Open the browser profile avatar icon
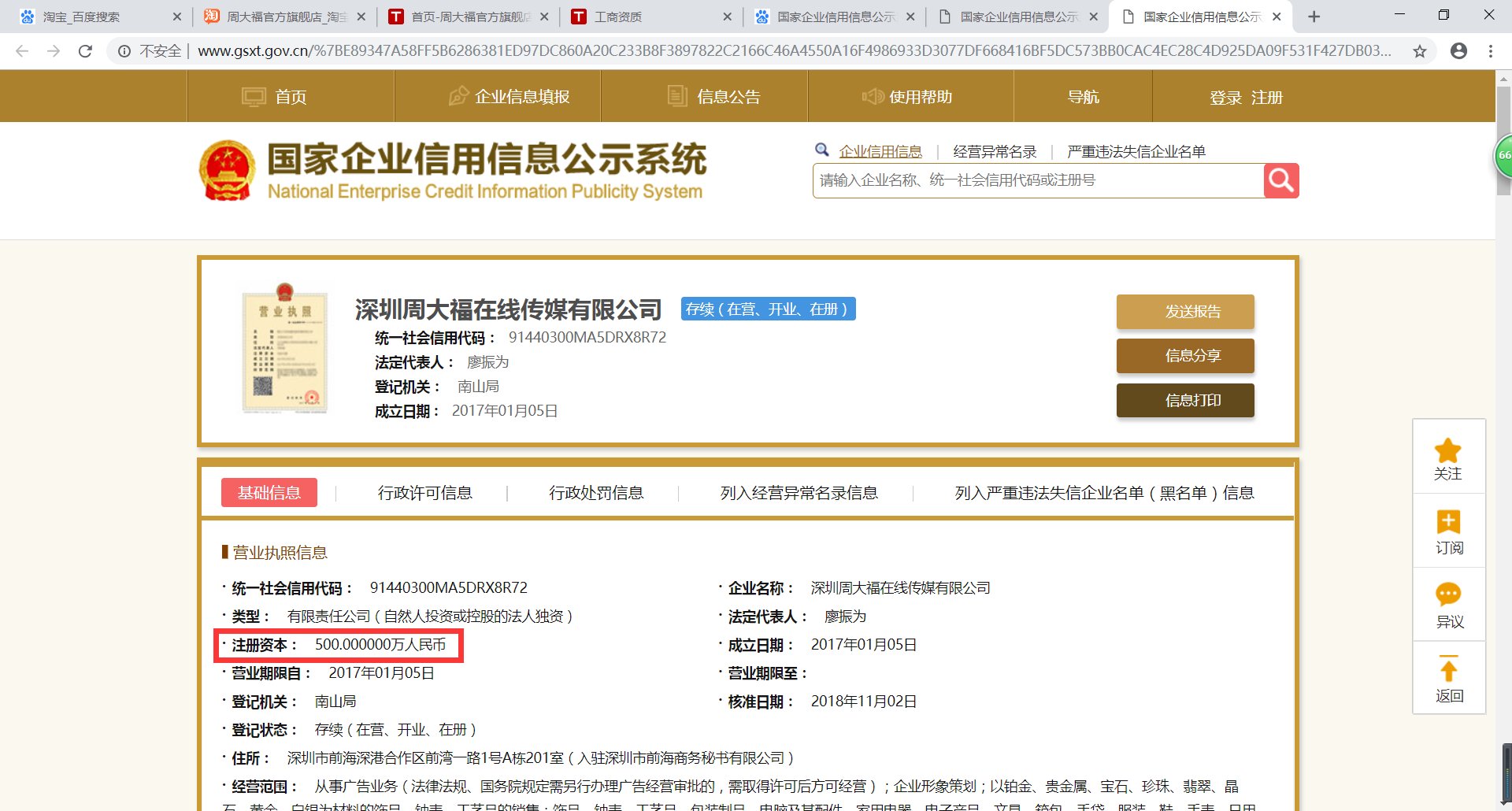 (1459, 50)
